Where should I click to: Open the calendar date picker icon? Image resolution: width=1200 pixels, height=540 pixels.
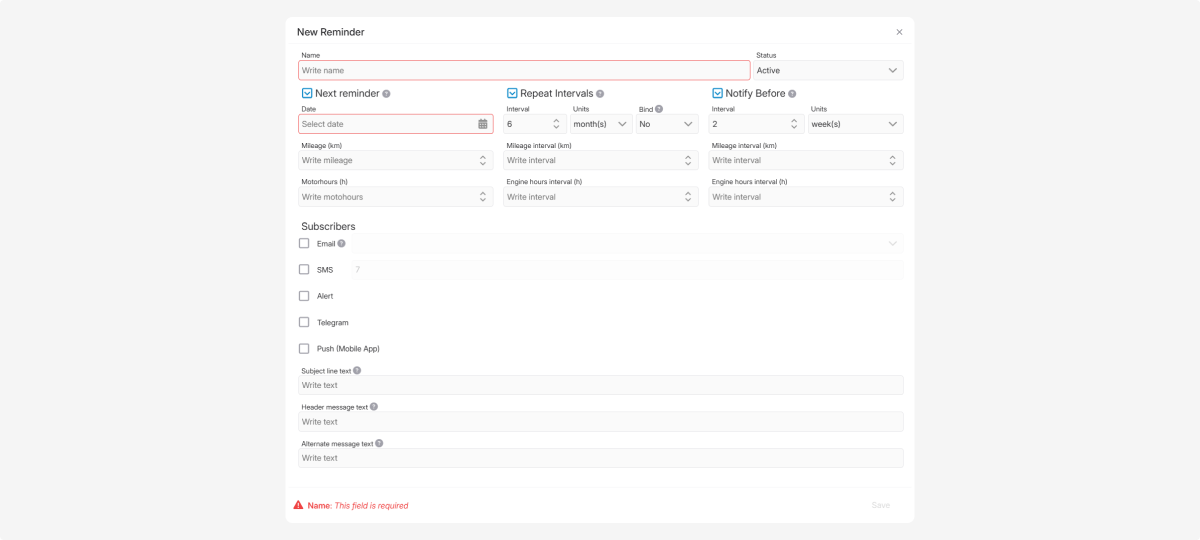pyautogui.click(x=483, y=124)
